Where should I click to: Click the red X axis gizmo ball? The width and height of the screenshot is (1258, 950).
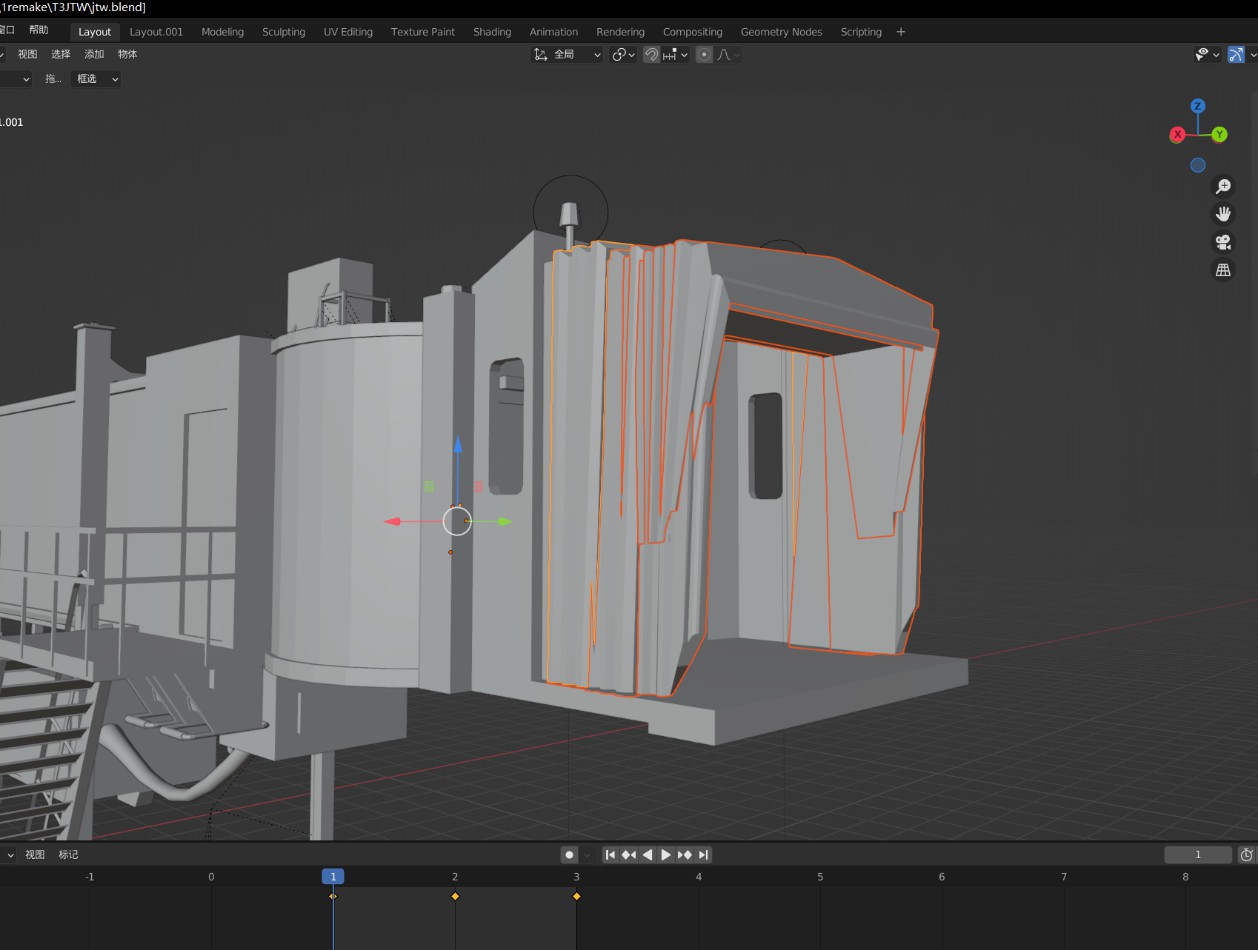point(1177,135)
